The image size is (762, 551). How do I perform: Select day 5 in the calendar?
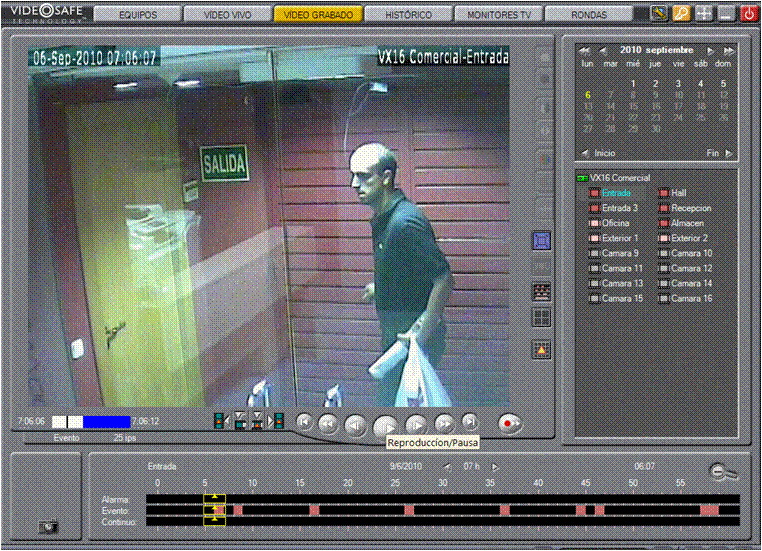click(723, 84)
